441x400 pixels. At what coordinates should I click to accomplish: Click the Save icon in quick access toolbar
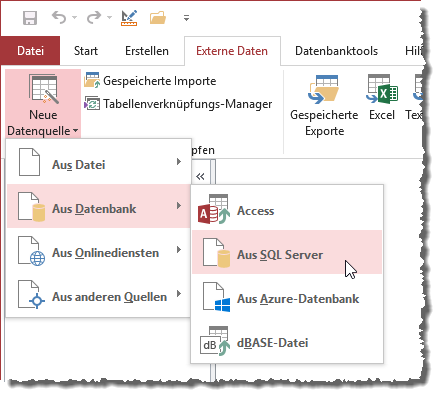(30, 17)
